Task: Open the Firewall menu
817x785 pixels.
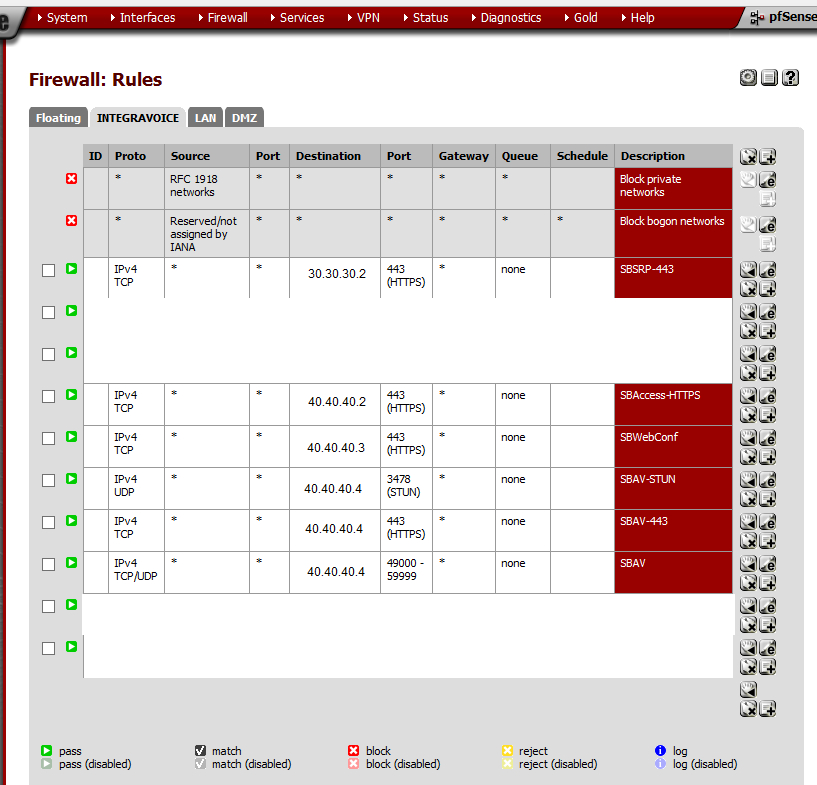Action: 223,18
